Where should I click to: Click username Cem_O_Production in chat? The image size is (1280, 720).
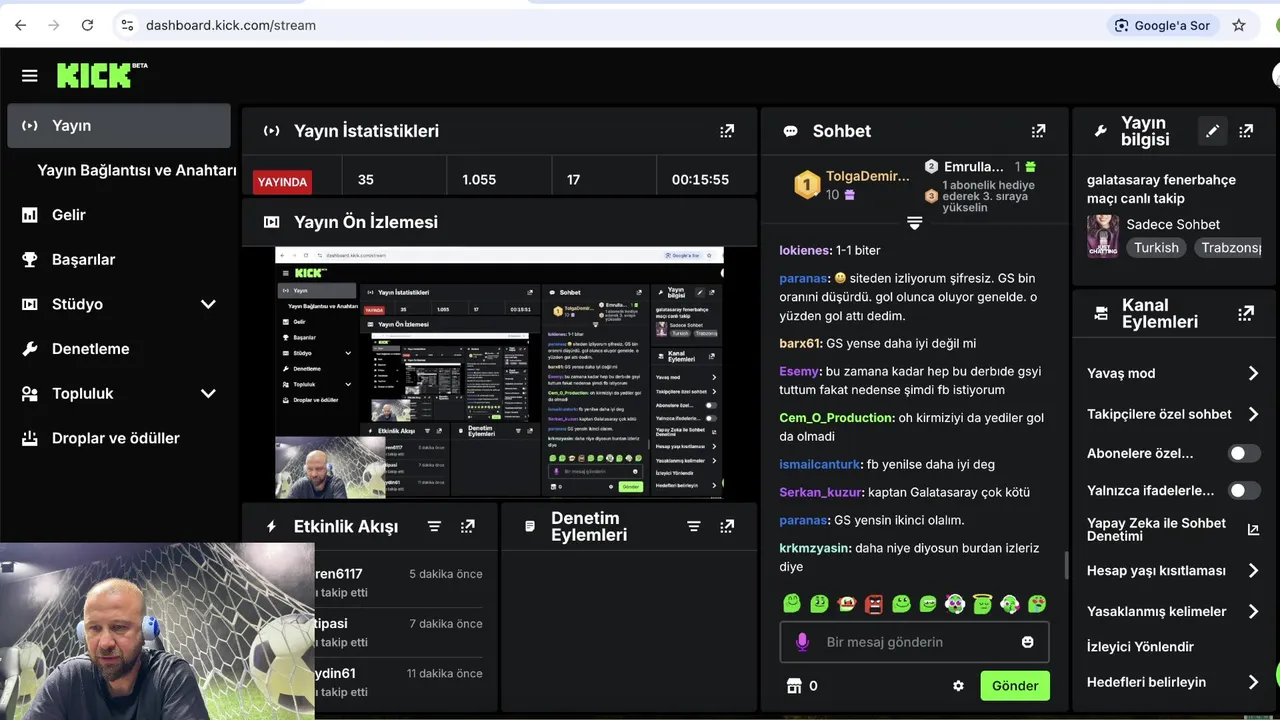click(x=835, y=418)
